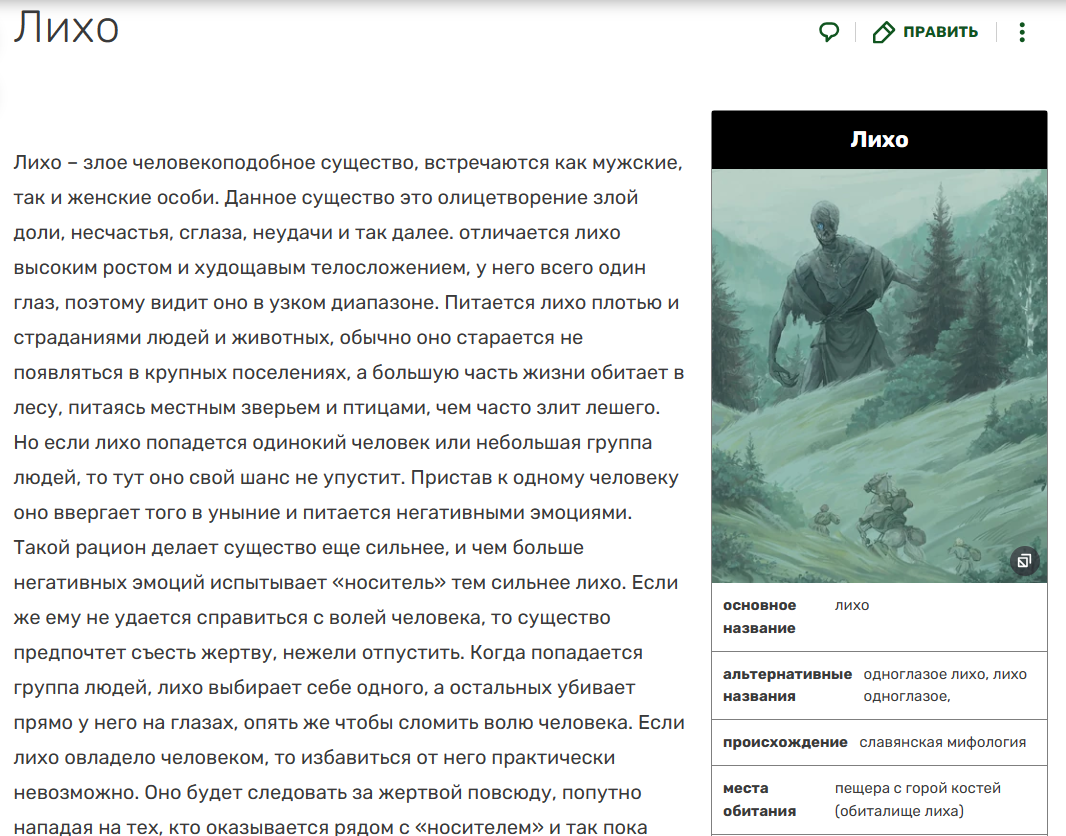Click the label основное название
Viewport: 1066px width, 836px height.
click(759, 616)
